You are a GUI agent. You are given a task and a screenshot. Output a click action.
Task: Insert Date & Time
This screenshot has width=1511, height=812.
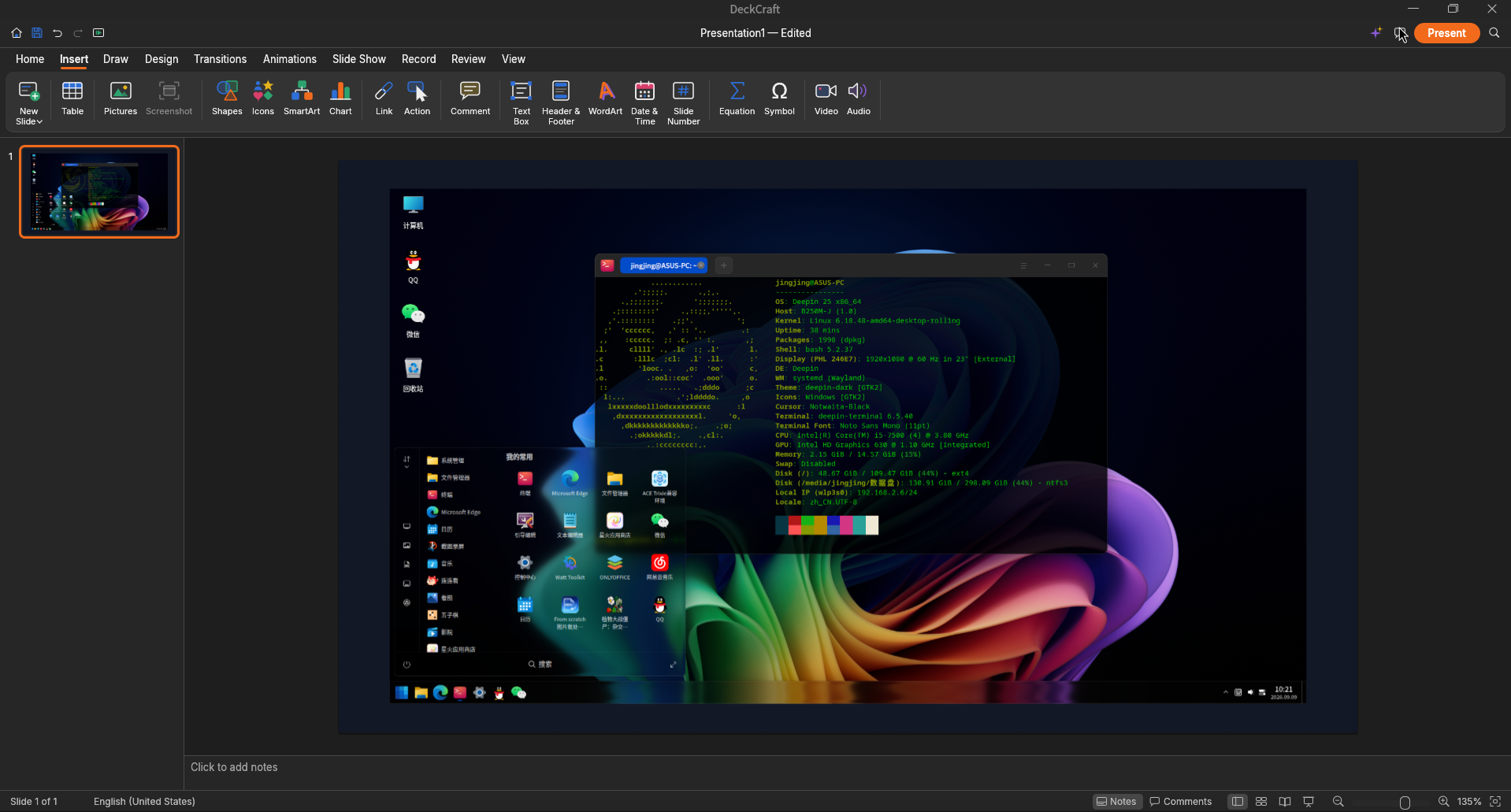click(644, 103)
